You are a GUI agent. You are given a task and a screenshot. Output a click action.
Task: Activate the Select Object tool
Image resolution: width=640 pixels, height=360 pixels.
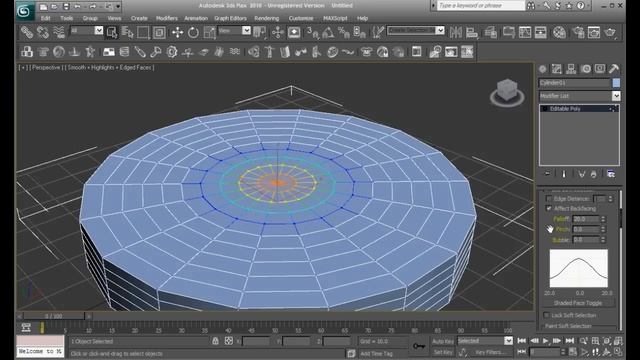(x=111, y=32)
